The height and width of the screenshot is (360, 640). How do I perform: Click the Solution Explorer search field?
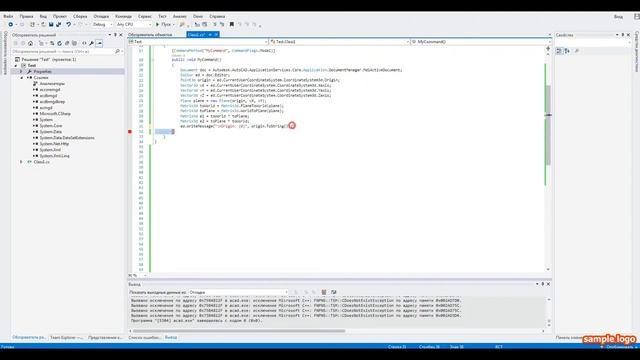click(63, 51)
